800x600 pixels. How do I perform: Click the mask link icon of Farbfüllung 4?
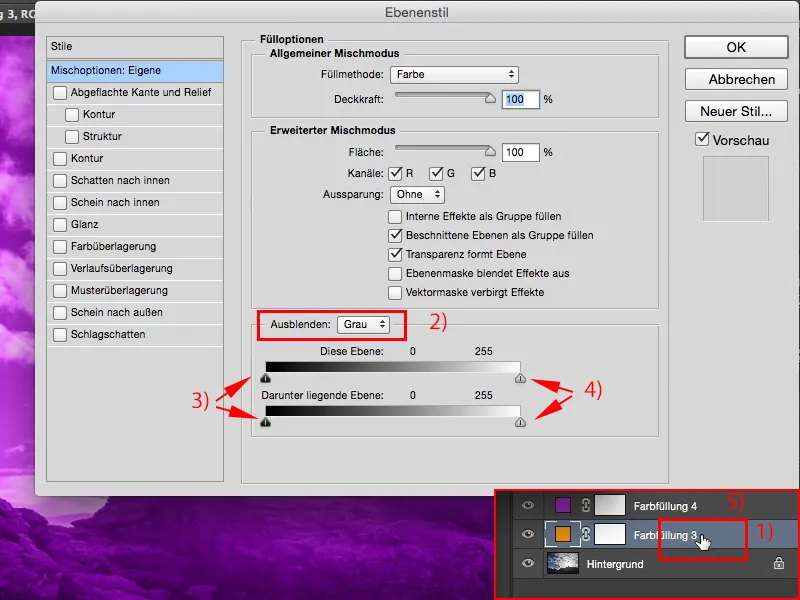tap(586, 505)
